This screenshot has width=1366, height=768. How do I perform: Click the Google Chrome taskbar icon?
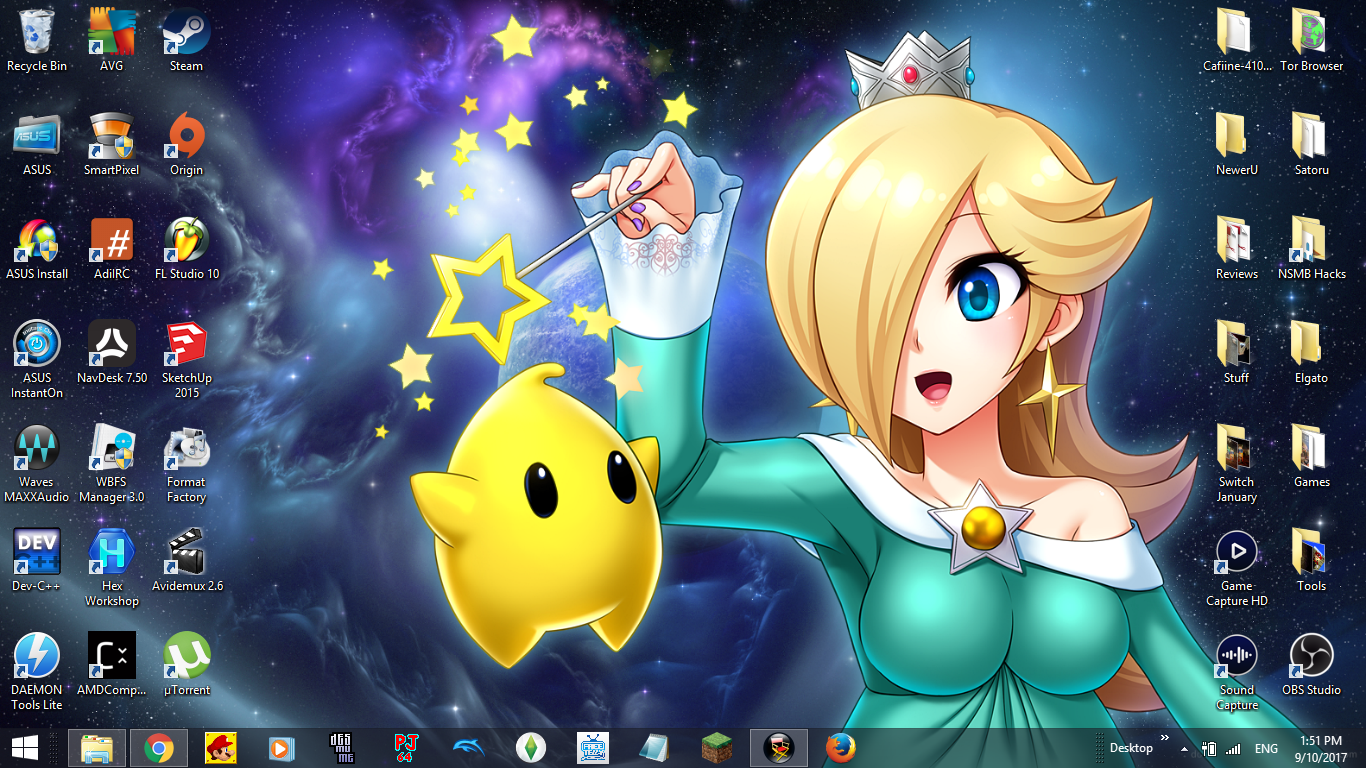click(158, 748)
